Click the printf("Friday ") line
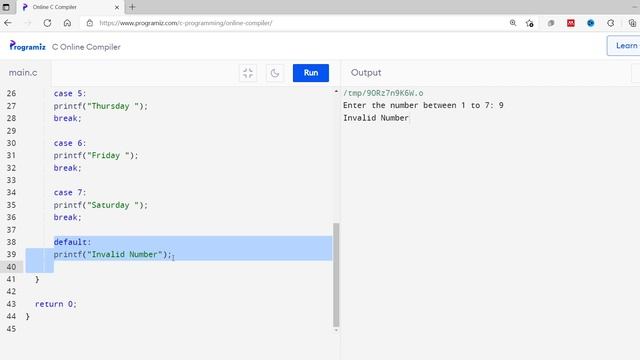 pyautogui.click(x=96, y=156)
